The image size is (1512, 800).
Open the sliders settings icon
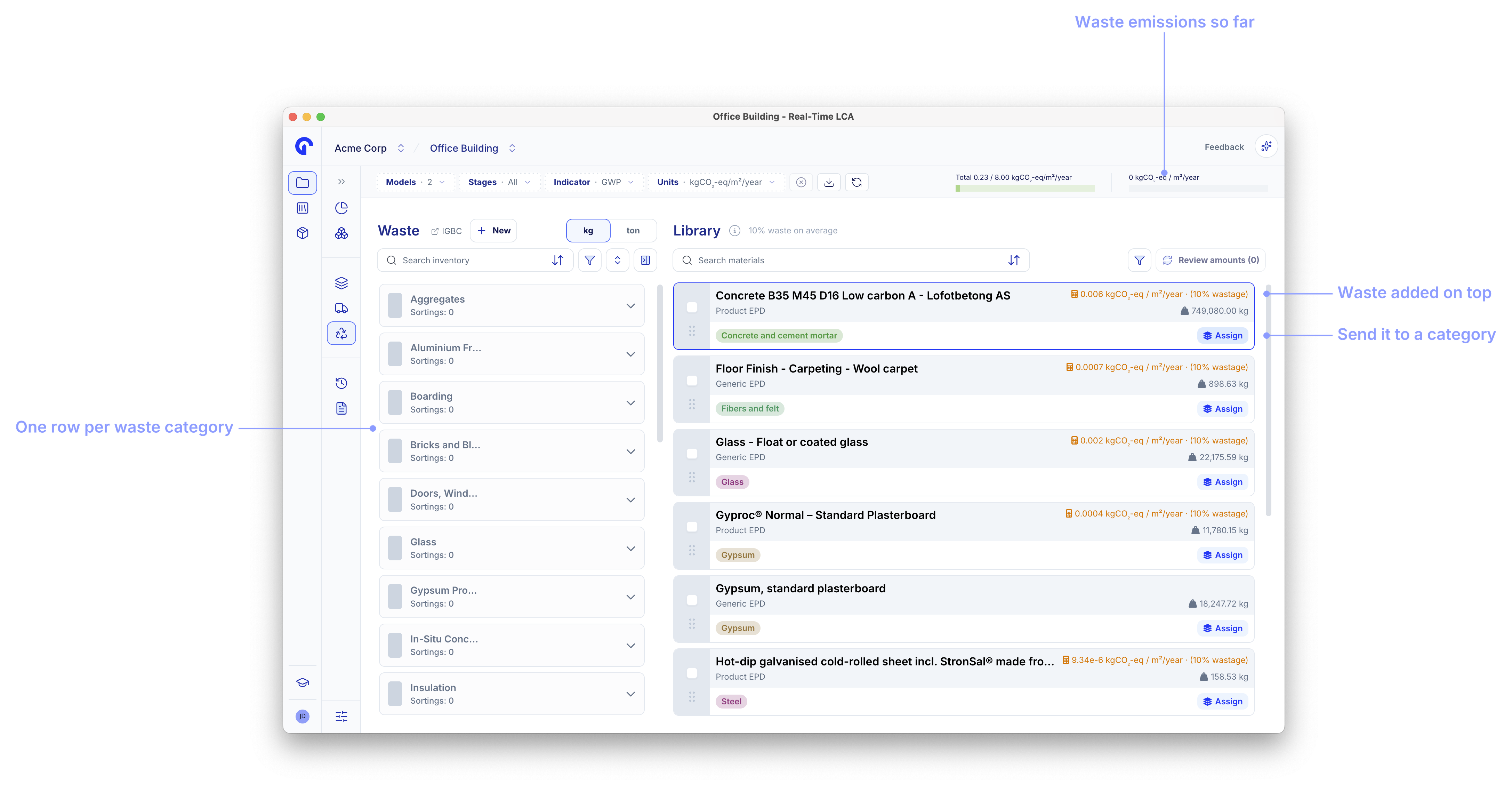341,716
